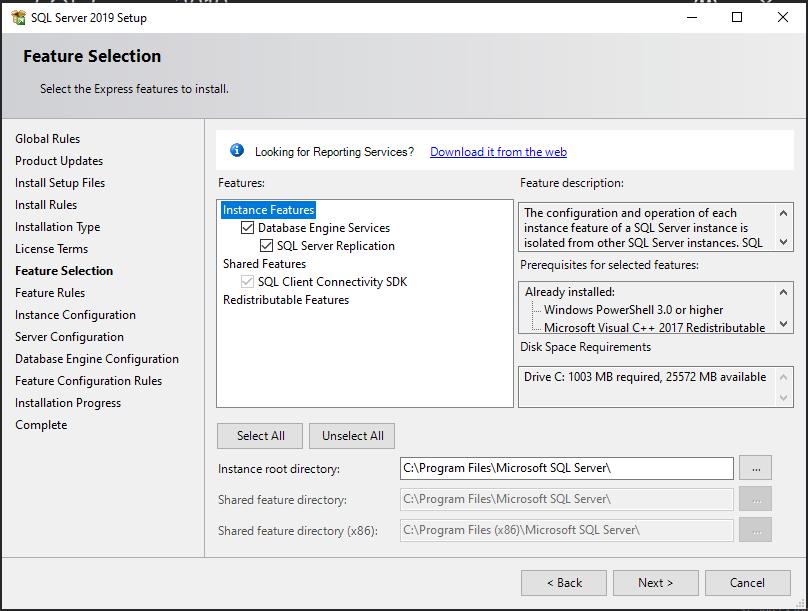Click the Shared feature directory text field
Viewport: 808px width, 611px height.
566,499
